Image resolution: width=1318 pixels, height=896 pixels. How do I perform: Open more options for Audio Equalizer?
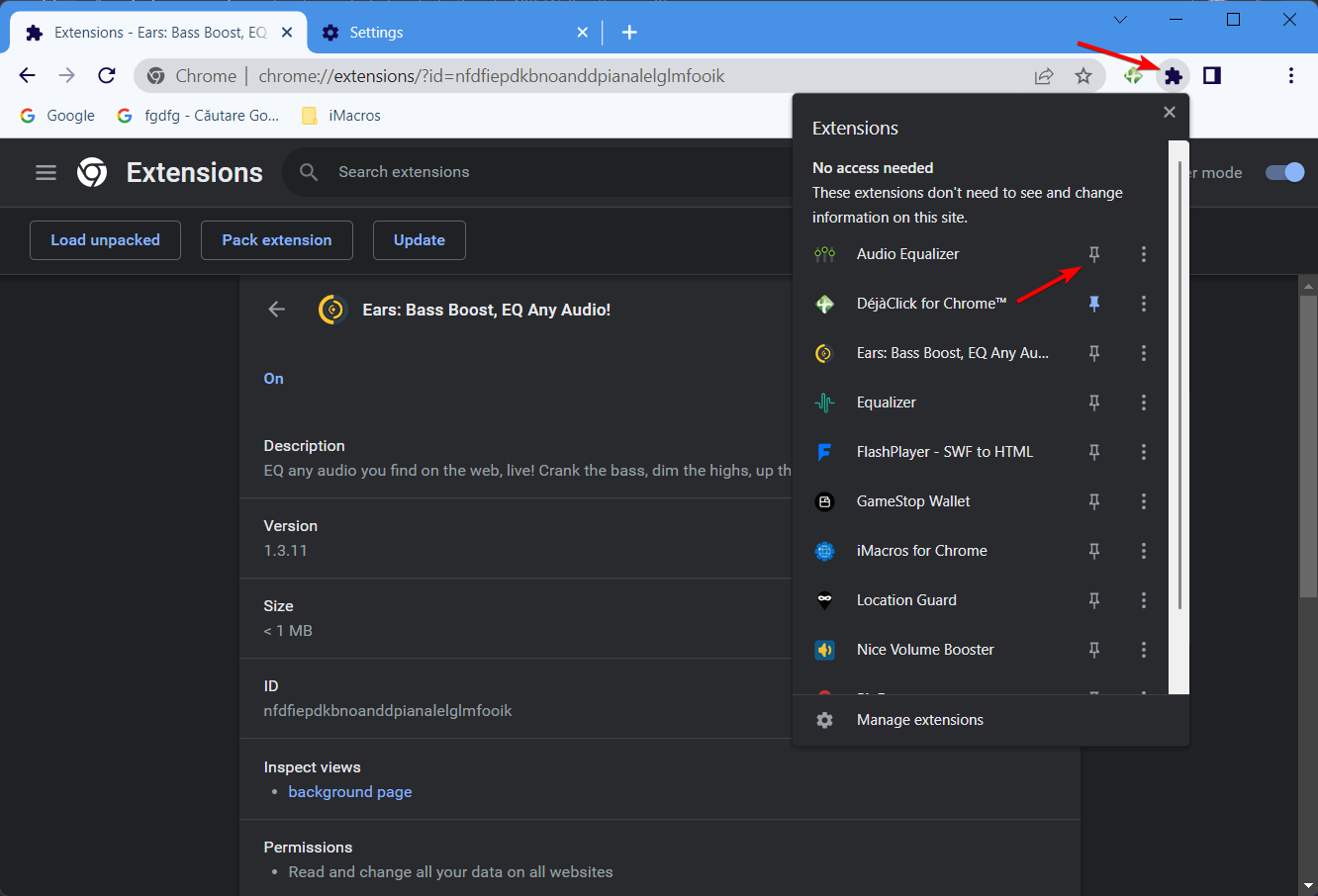click(1144, 254)
